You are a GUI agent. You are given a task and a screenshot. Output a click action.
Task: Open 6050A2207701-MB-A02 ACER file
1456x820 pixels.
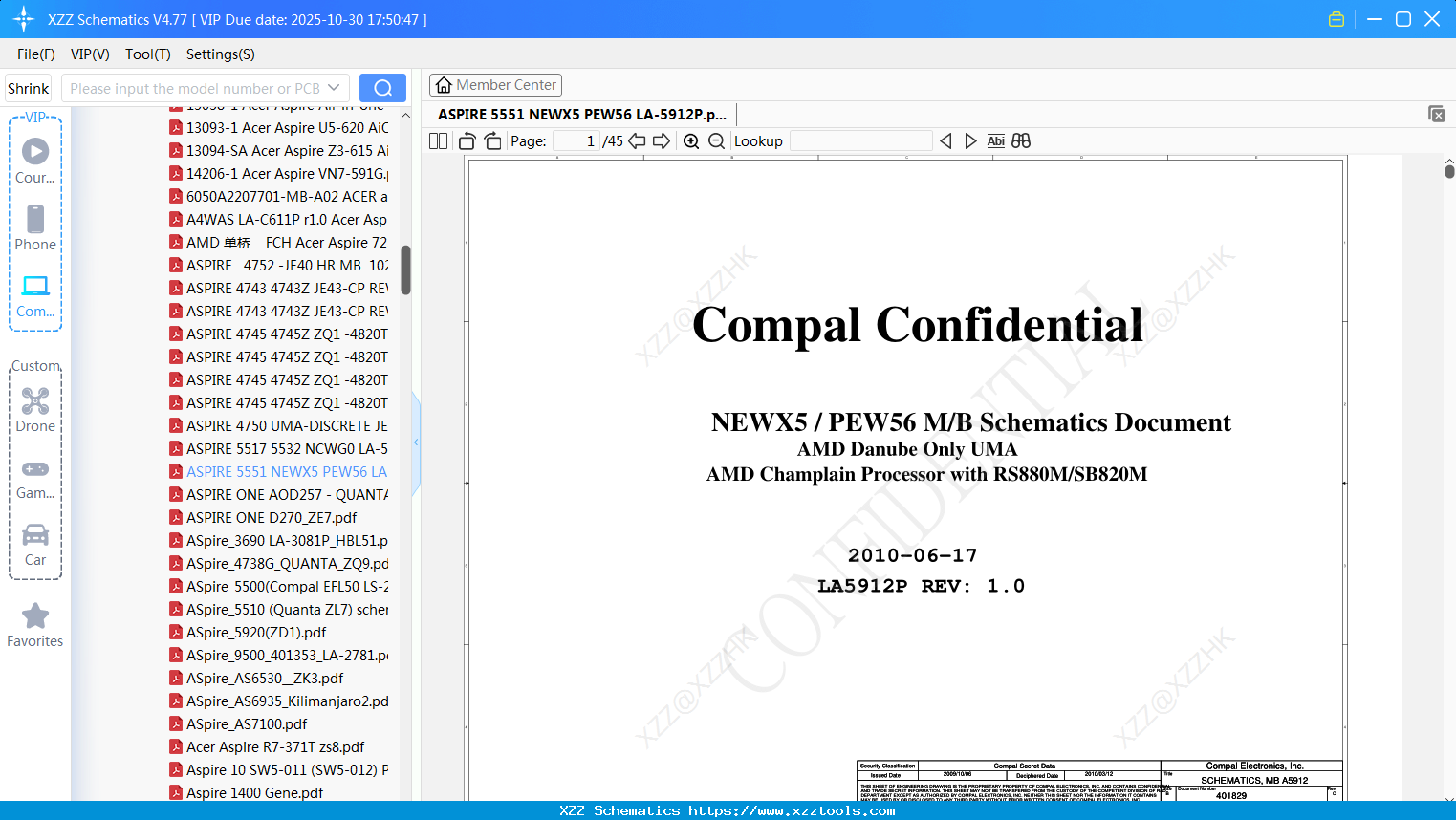coord(287,196)
